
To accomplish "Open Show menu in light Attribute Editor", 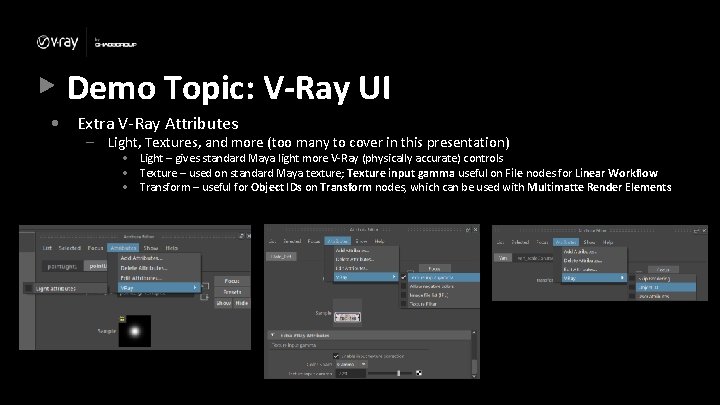I will click(x=151, y=248).
